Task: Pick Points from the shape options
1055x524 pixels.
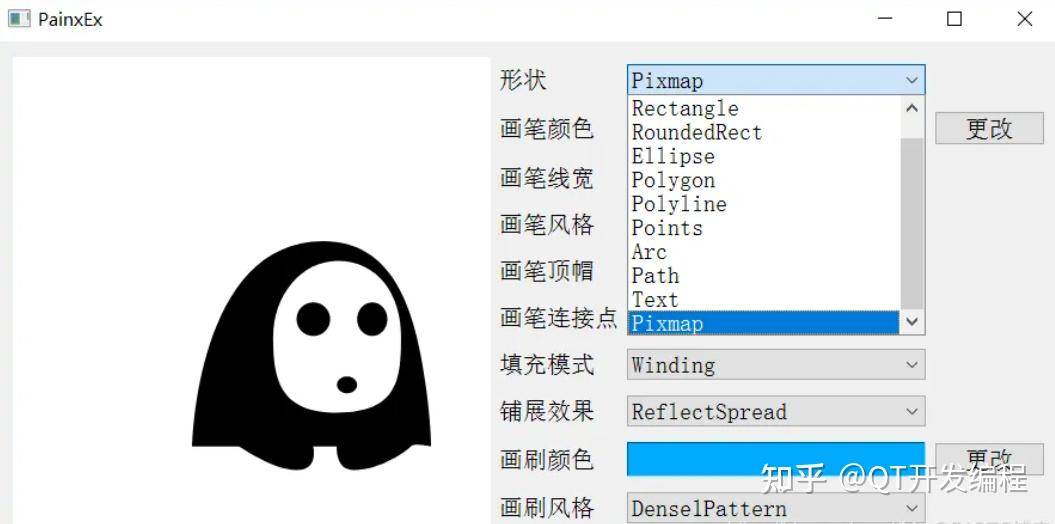Action: point(764,228)
